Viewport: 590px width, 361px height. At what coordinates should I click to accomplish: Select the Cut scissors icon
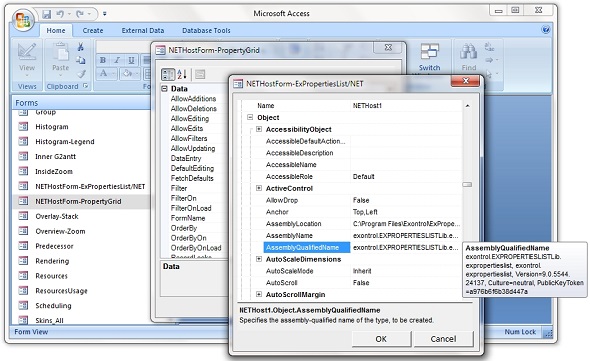[x=81, y=47]
